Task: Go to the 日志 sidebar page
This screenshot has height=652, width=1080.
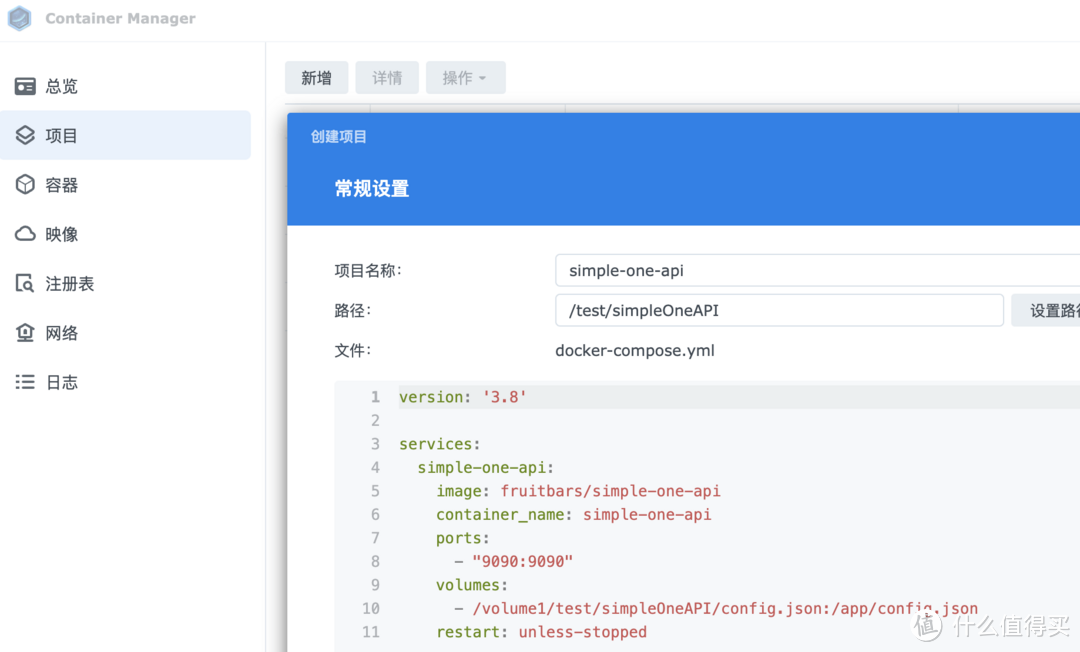Action: click(x=62, y=382)
